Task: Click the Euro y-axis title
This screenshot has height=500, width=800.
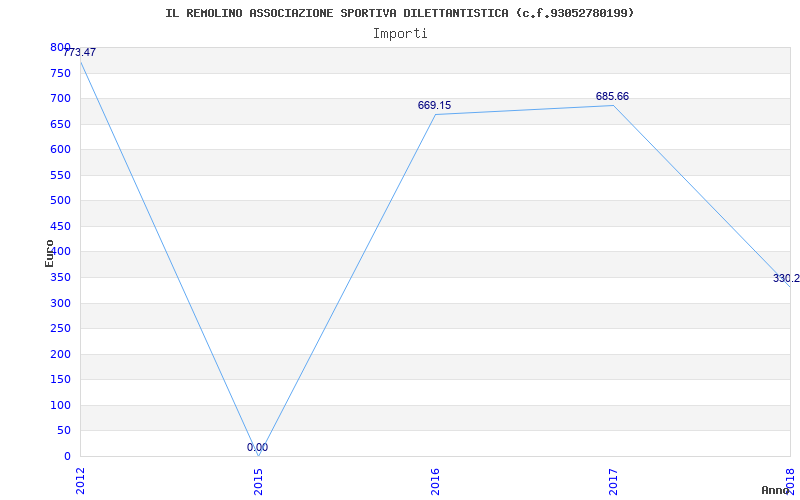Action: pos(49,253)
